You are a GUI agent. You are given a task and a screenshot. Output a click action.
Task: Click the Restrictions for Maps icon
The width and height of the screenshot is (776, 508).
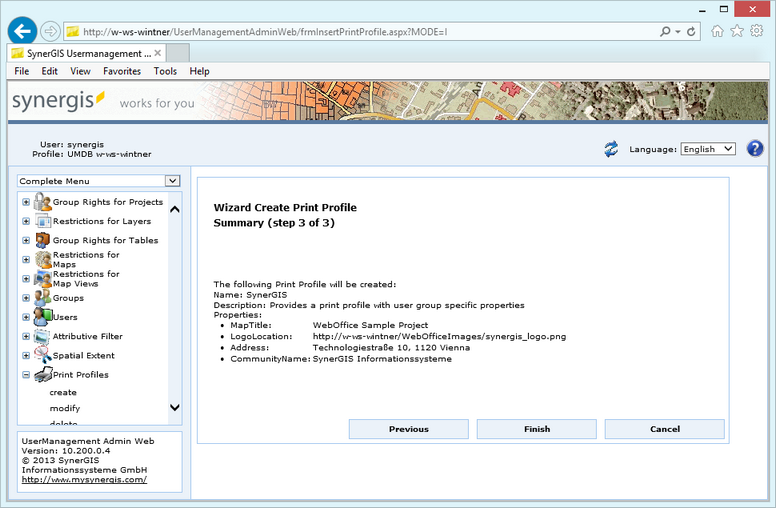tap(43, 259)
